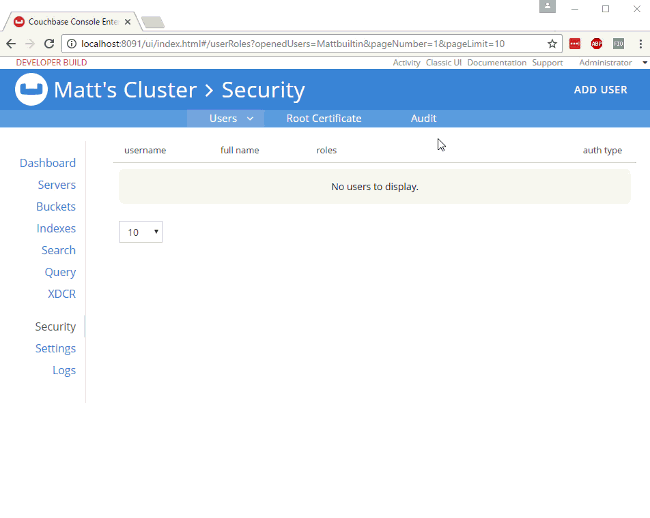Expand the Users tab dropdown arrow
The height and width of the screenshot is (518, 650).
coord(250,119)
